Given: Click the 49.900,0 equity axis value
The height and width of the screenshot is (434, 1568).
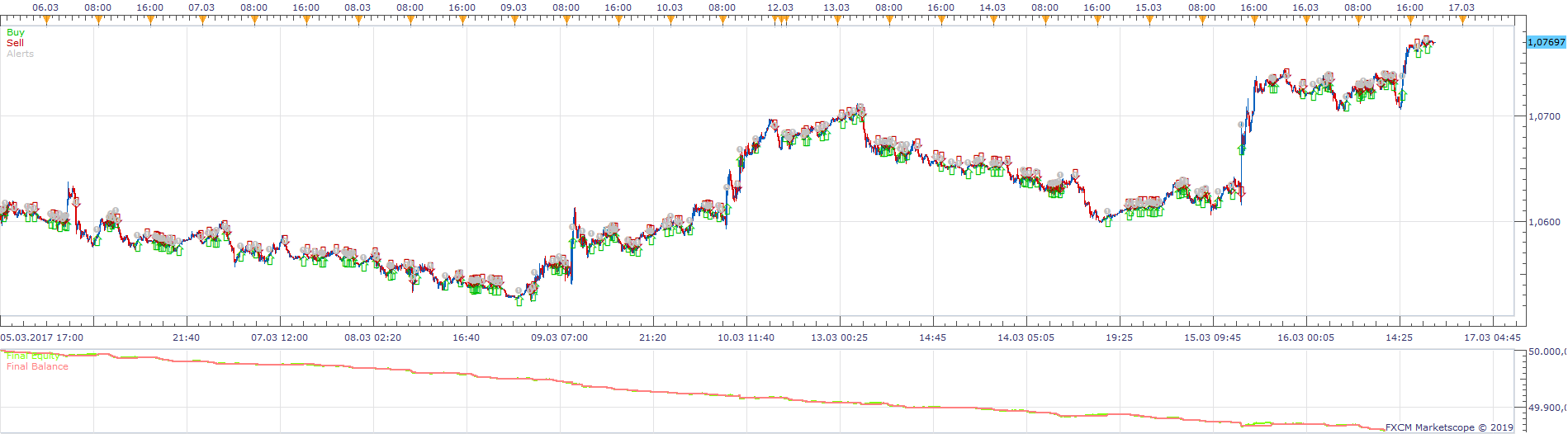Looking at the screenshot, I should [1547, 408].
